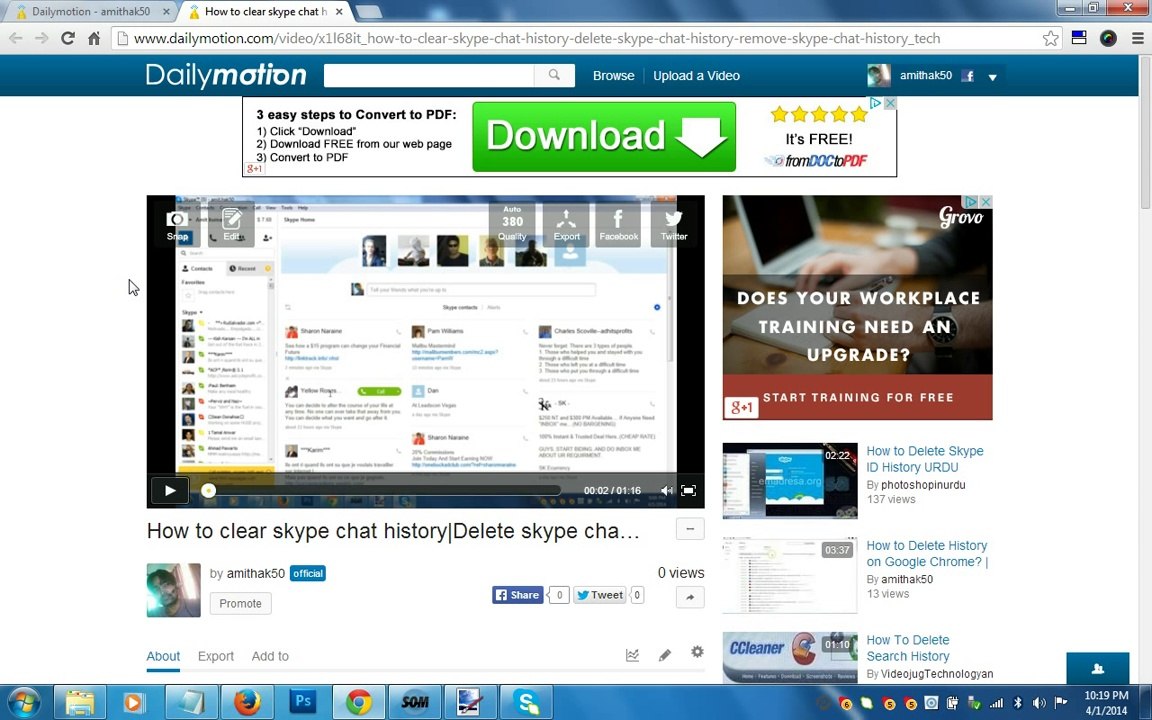Image resolution: width=1152 pixels, height=720 pixels.
Task: Click the system tray volume icon
Action: point(1039,703)
